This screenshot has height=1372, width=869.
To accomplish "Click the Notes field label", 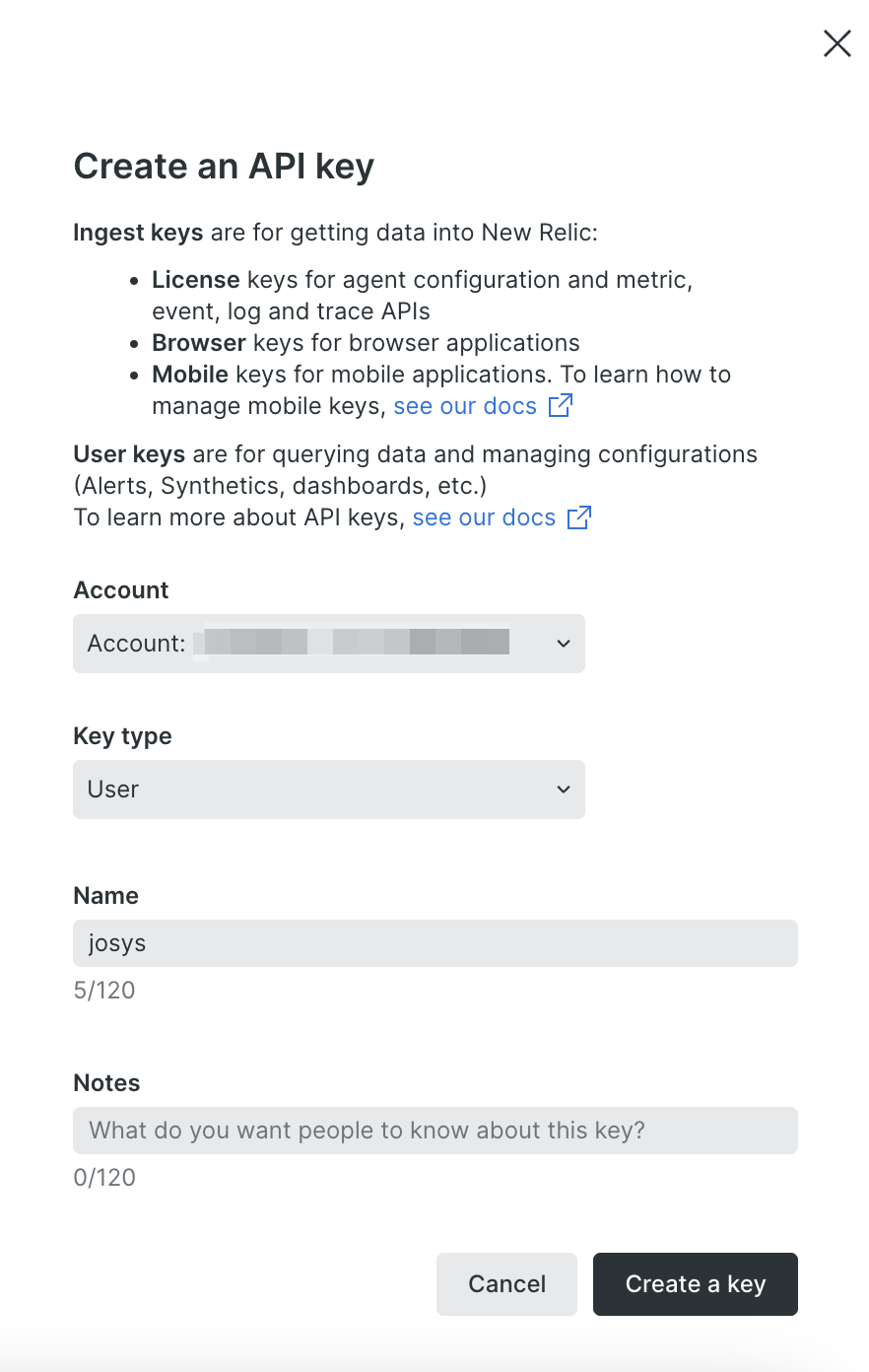I will (x=106, y=1083).
